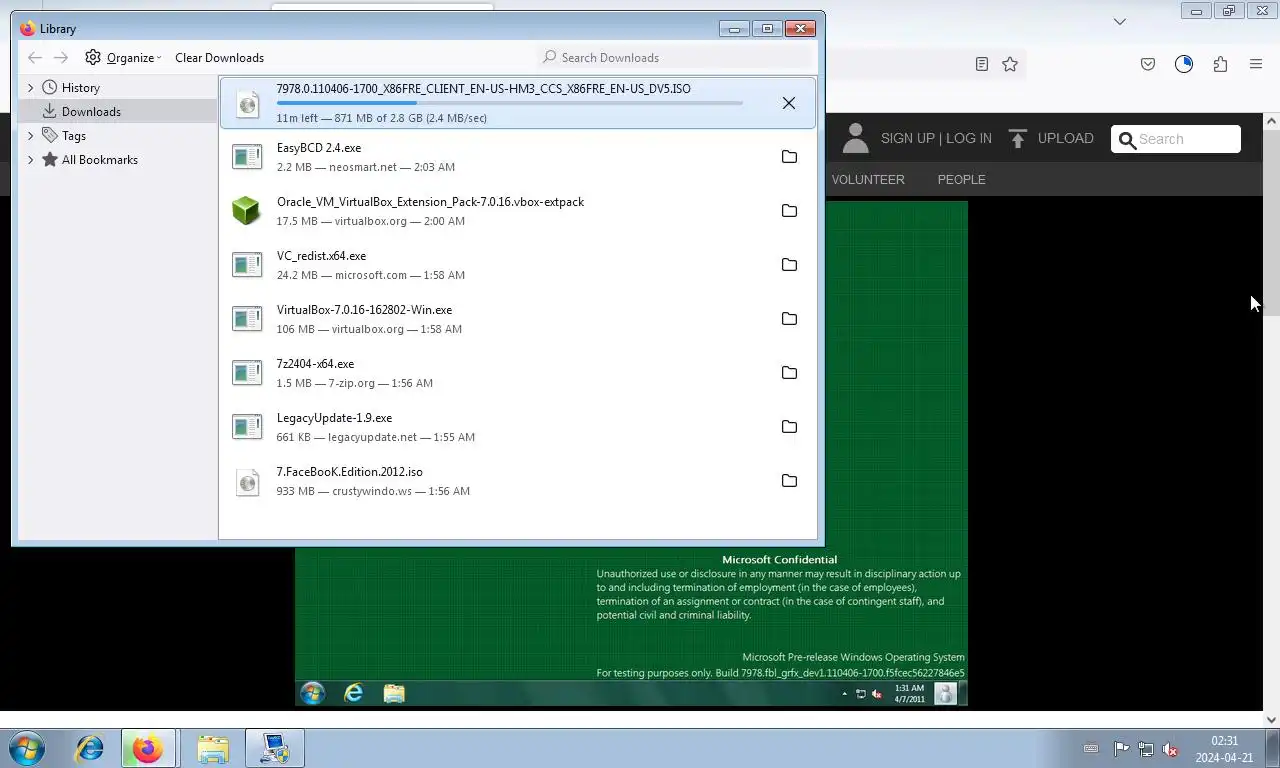The image size is (1280, 768).
Task: Select the VirtualBox-7.0.16-162802-Win.exe entry
Action: pos(517,319)
